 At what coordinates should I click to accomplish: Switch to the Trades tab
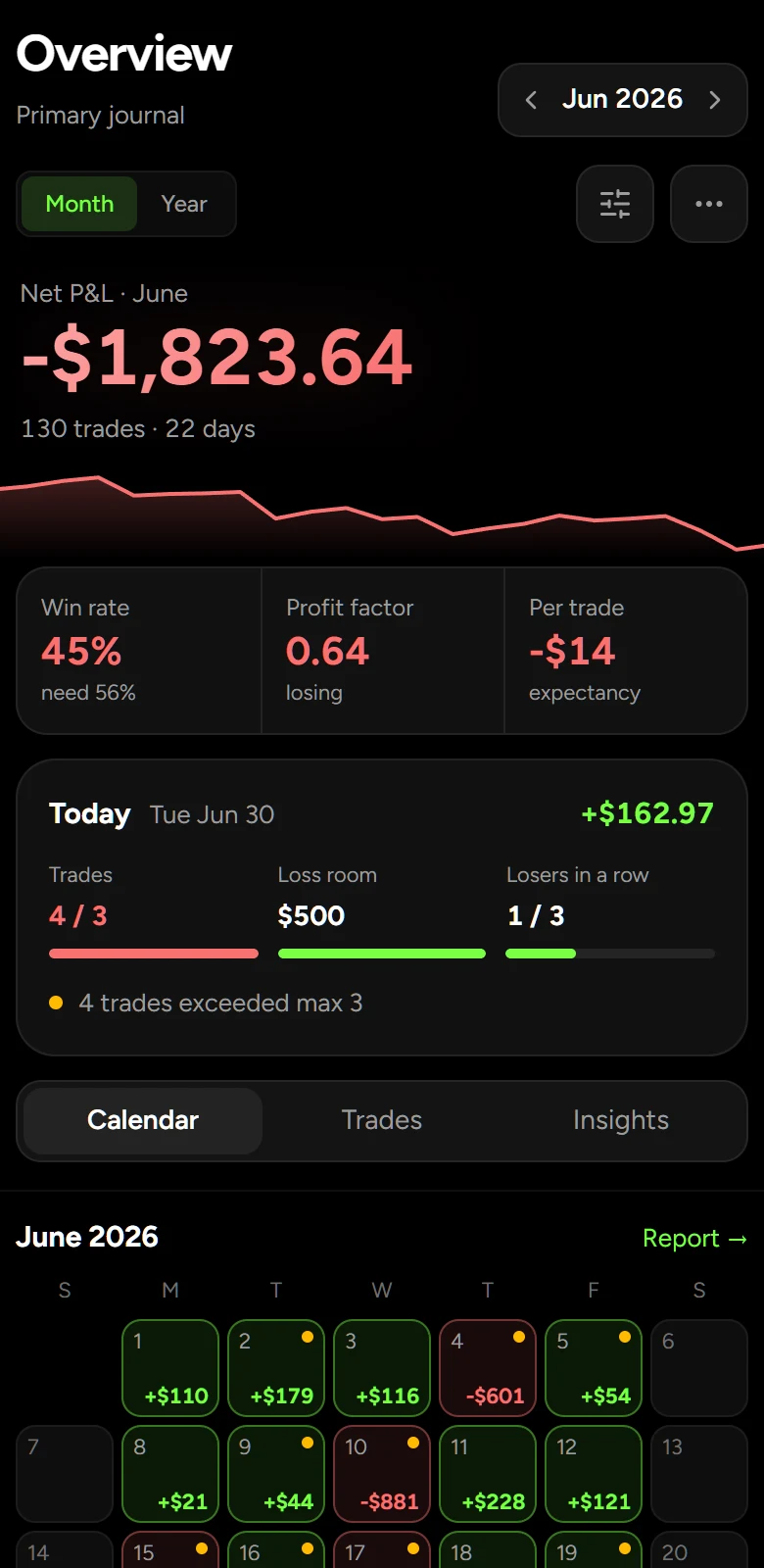[382, 1120]
